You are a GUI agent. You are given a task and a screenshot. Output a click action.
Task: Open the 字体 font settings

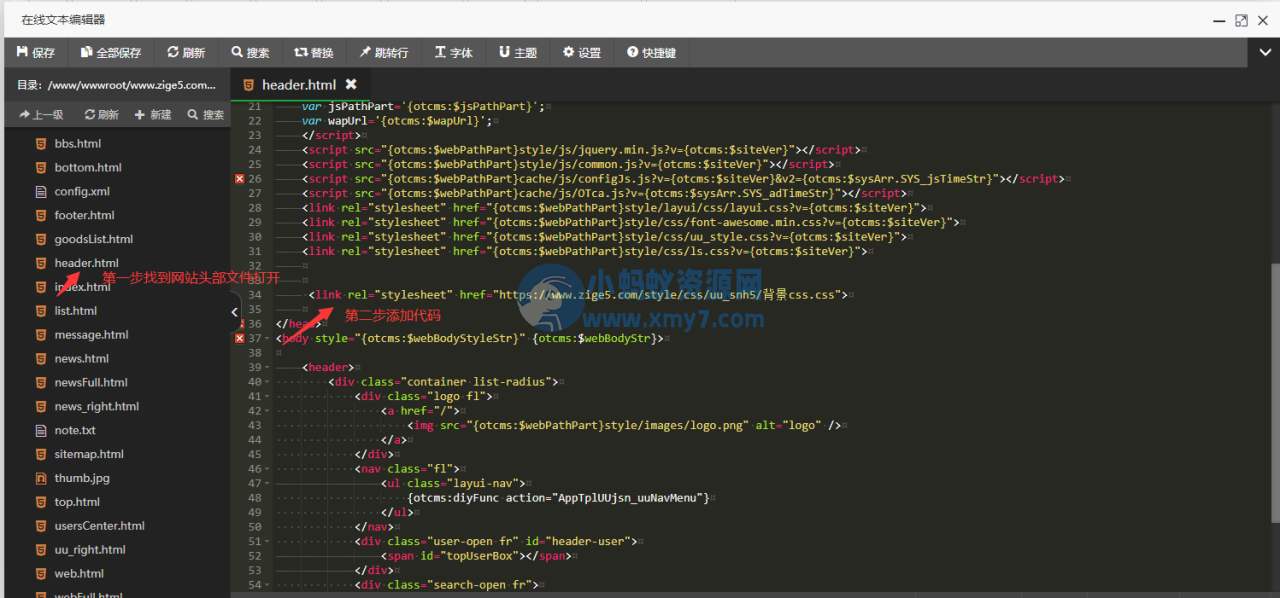[454, 53]
